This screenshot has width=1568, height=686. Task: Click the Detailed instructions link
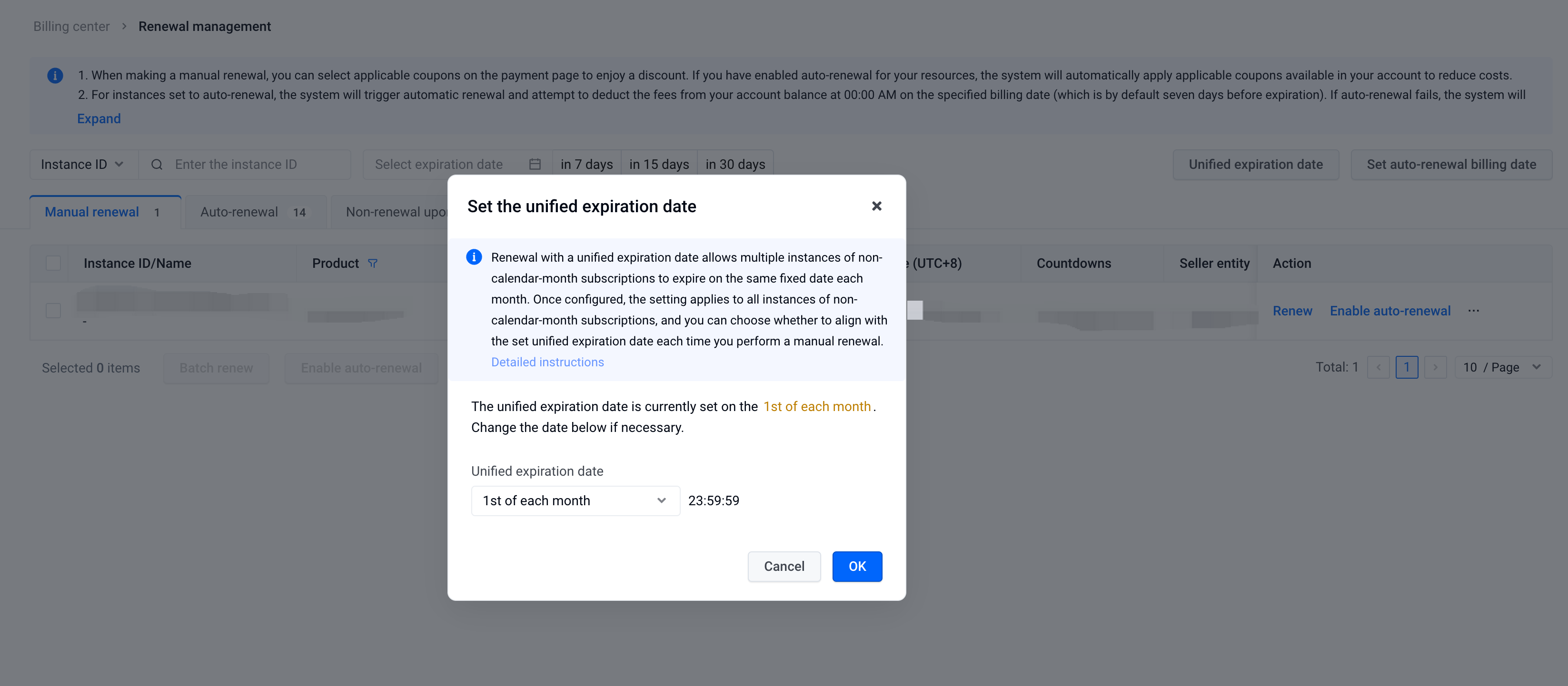[x=547, y=361]
